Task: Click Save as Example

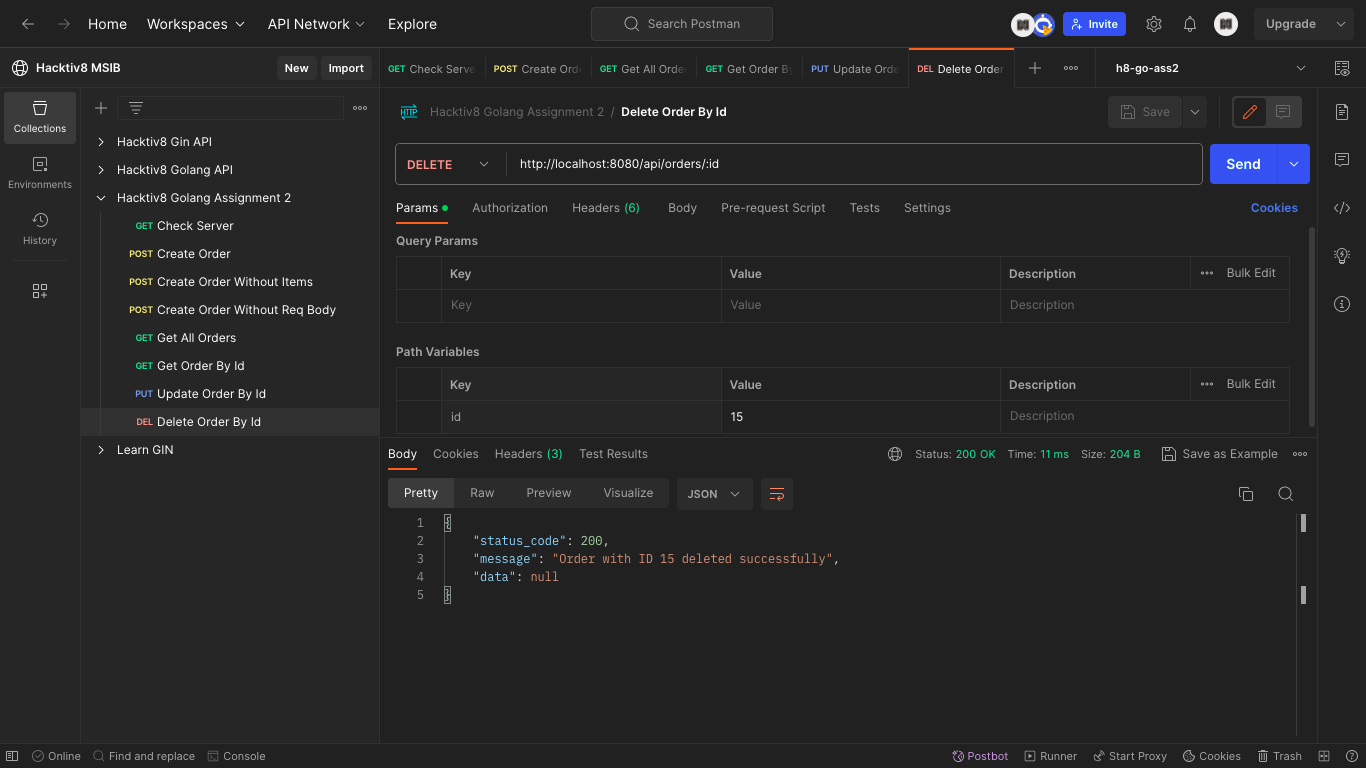Action: pyautogui.click(x=1219, y=454)
